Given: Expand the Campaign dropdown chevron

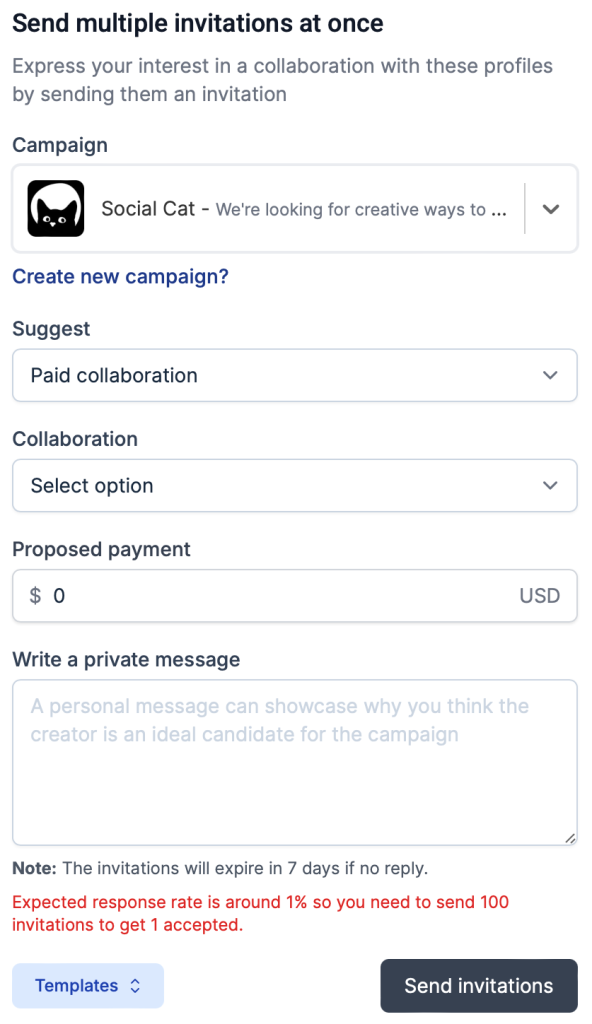Looking at the screenshot, I should [x=551, y=209].
